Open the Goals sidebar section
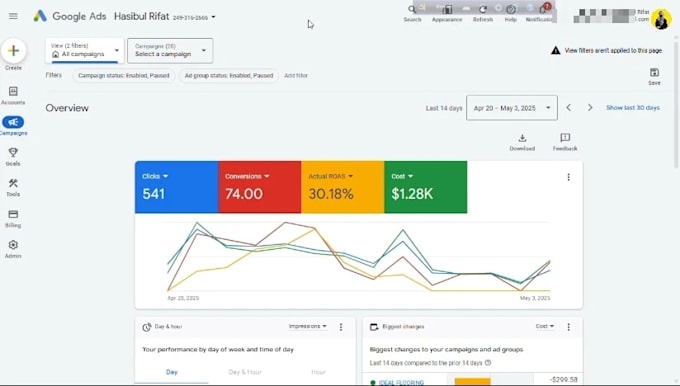Viewport: 680px width, 386px height. 13,157
